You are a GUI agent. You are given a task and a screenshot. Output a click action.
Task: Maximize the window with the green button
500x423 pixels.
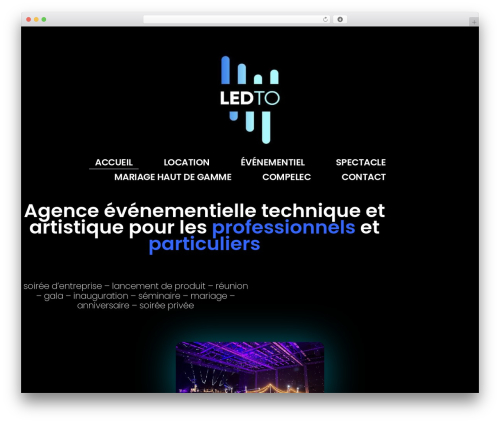[x=44, y=19]
